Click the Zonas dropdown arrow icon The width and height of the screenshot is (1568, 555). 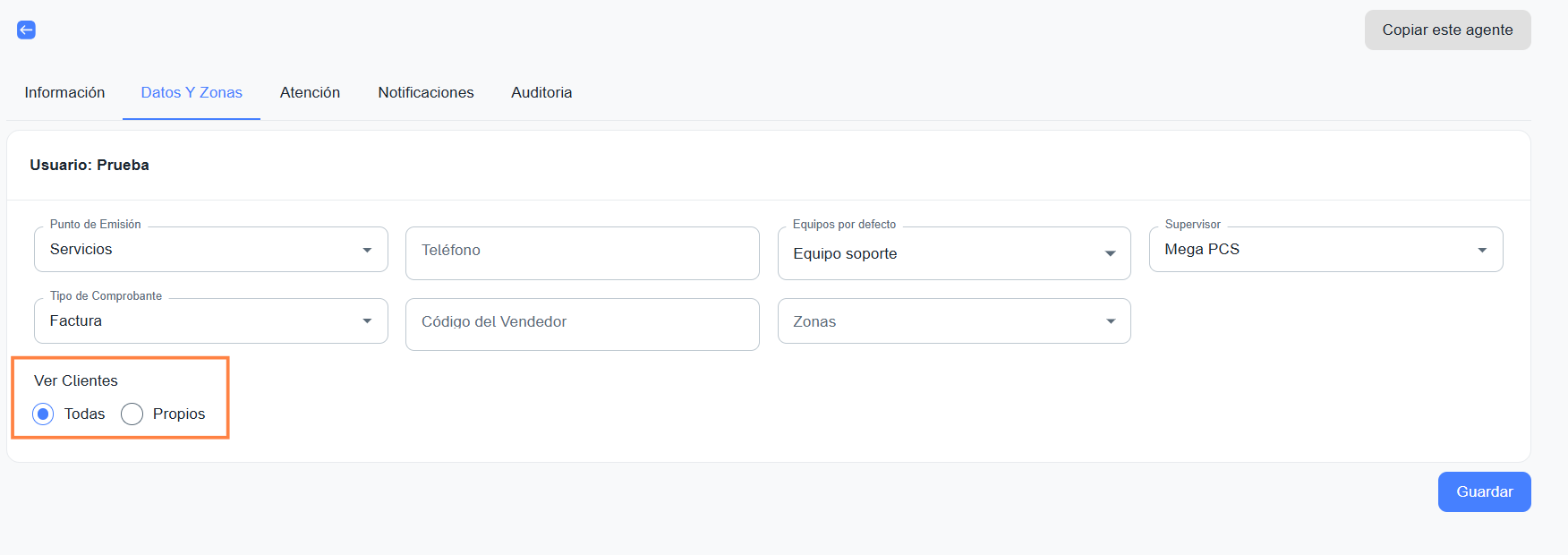1111,322
